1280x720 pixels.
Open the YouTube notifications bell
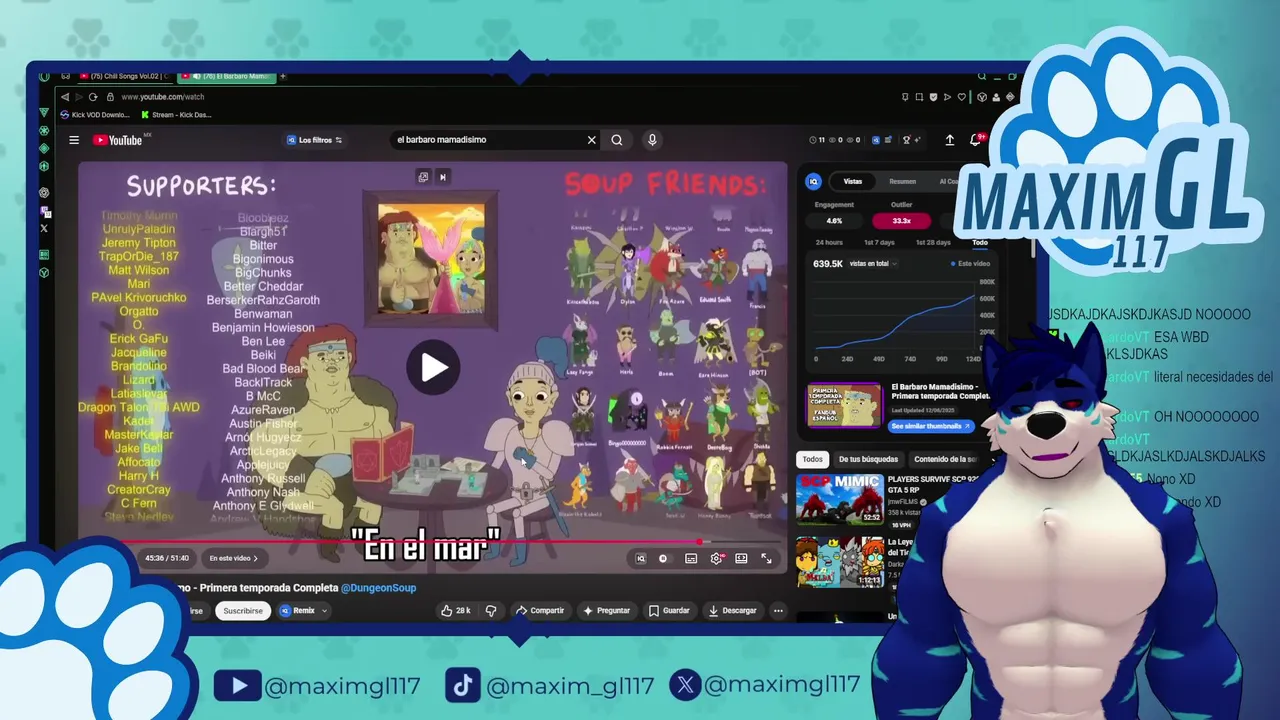[975, 140]
